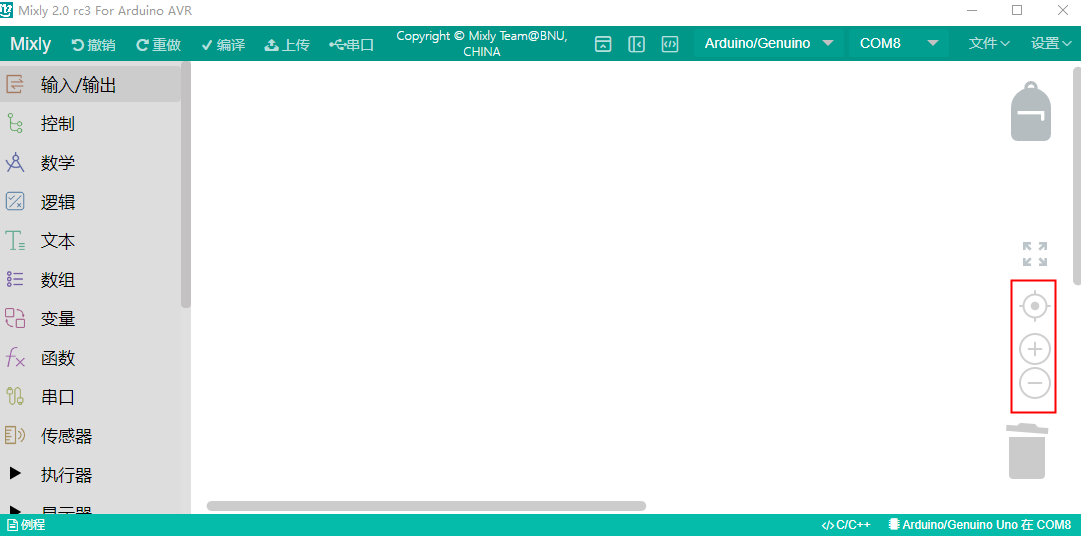Zoom out with the minus icon
This screenshot has height=536, width=1081.
(1035, 383)
